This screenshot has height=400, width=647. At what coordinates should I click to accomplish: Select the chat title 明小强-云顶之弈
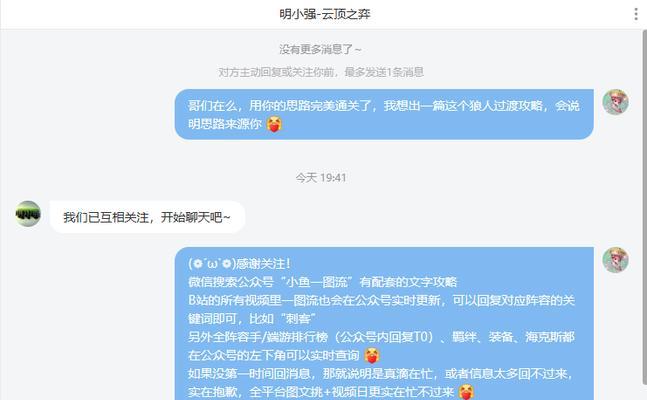[325, 14]
